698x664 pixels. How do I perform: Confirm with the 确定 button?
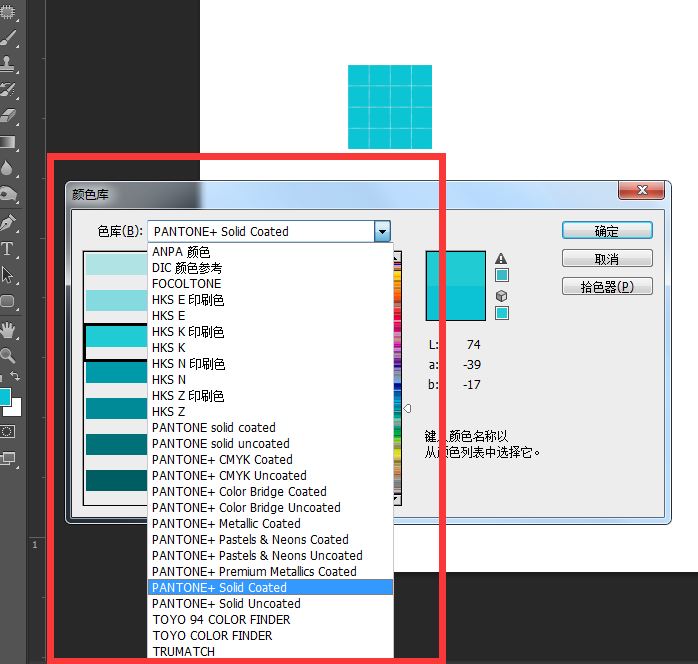(607, 231)
